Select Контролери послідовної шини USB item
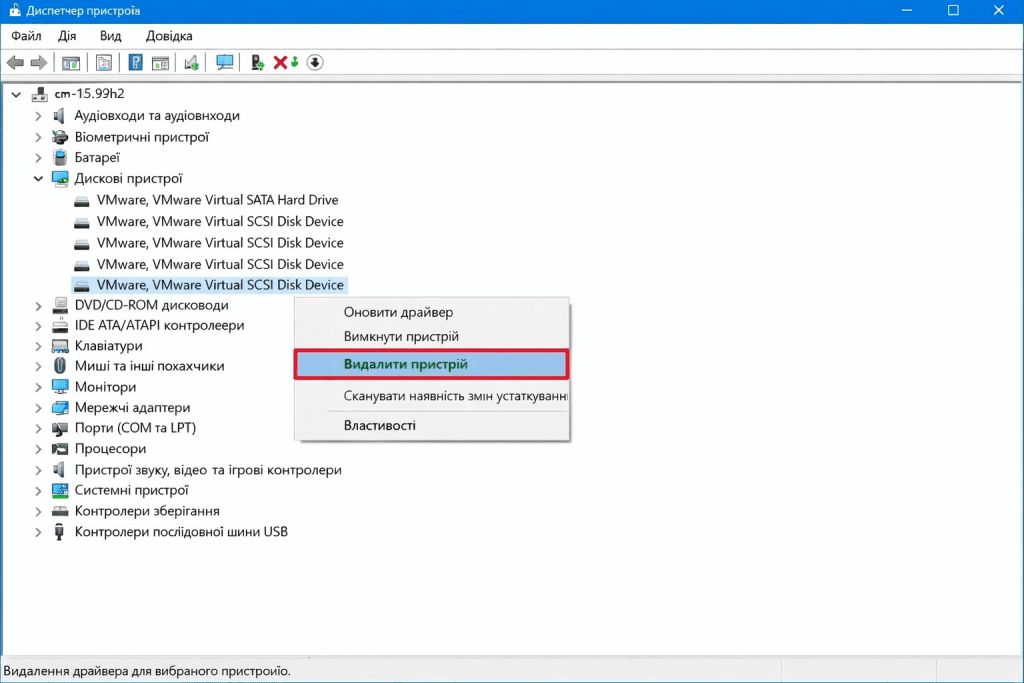Screen dimensions: 1024x683 [x=181, y=532]
